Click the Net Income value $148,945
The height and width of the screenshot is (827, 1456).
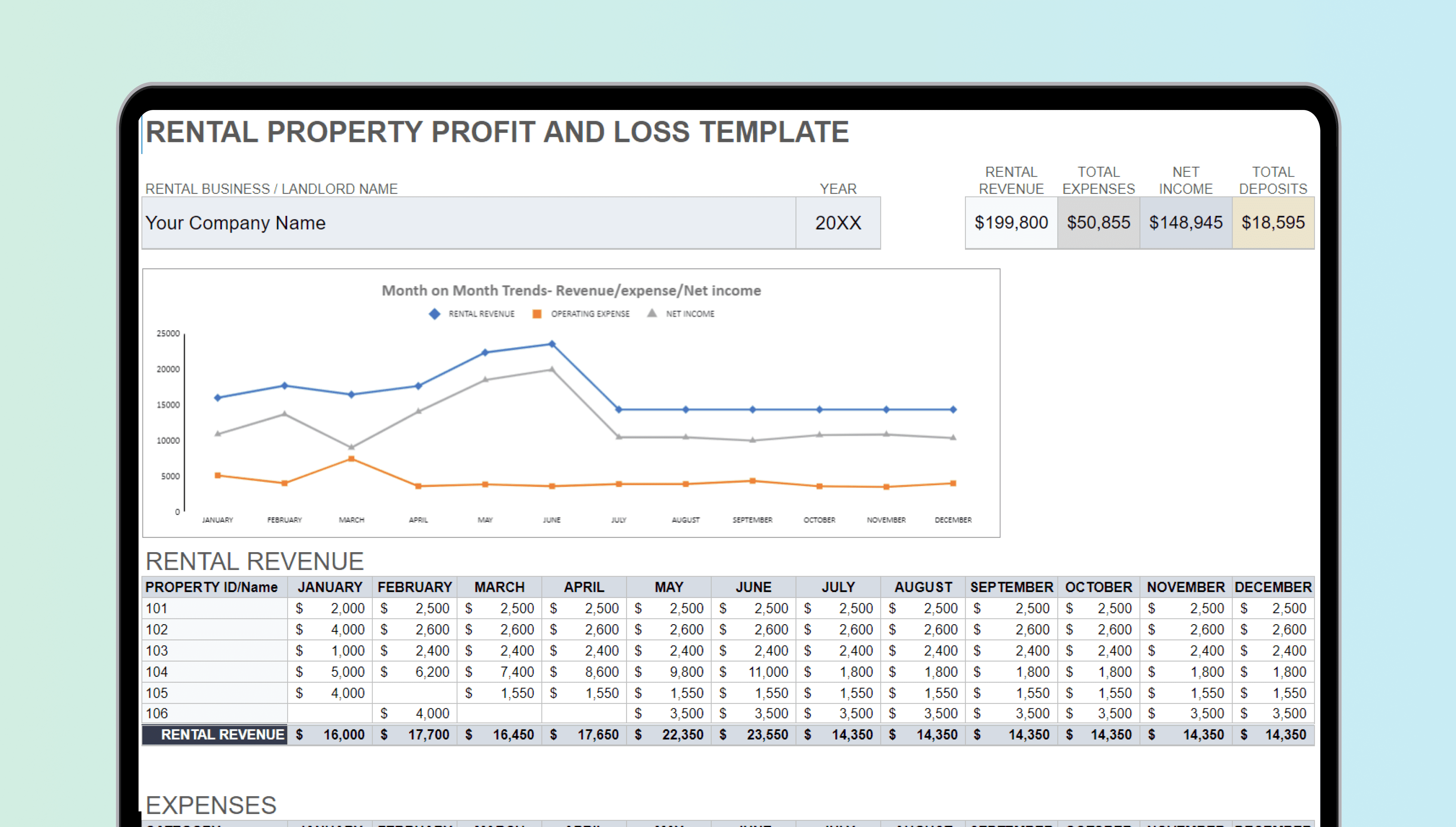1186,223
